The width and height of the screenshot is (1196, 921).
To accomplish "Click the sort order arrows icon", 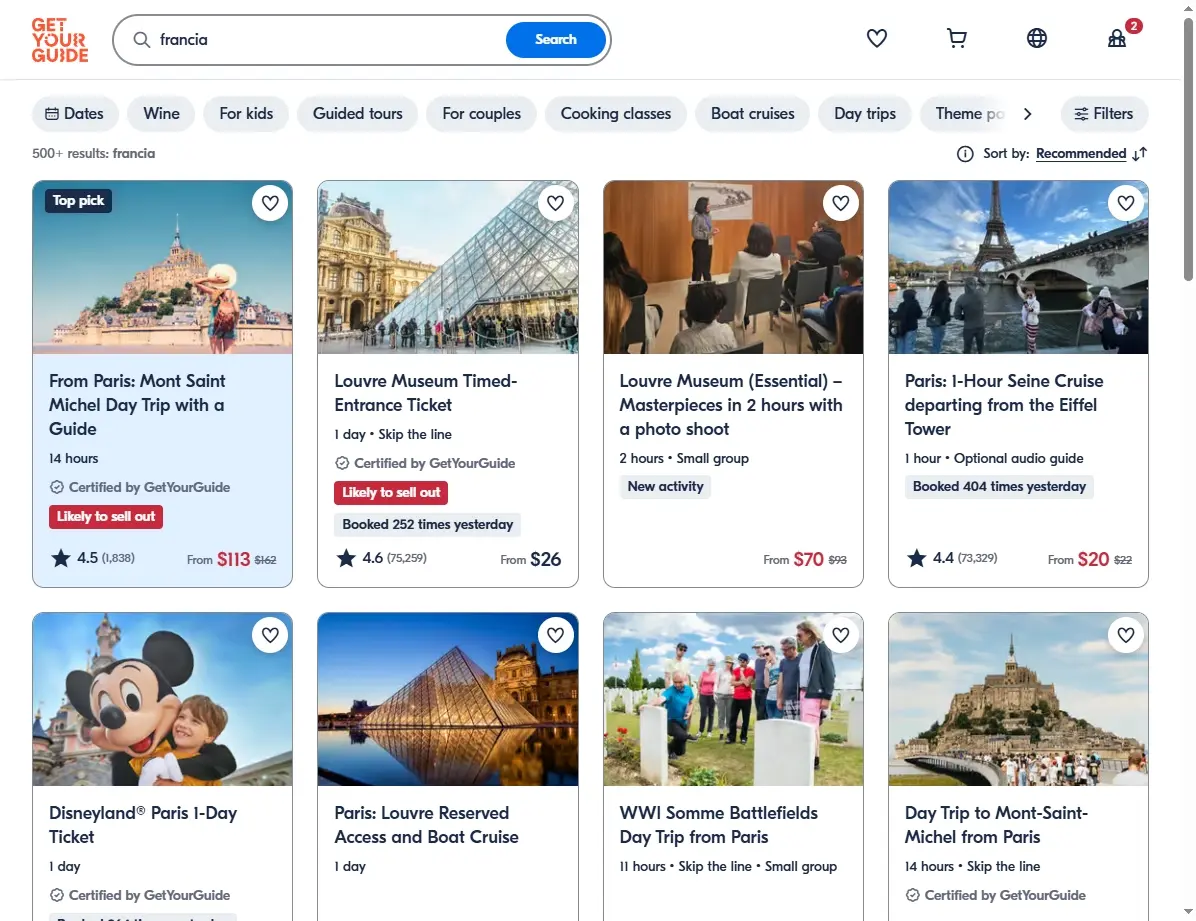I will tap(1140, 154).
